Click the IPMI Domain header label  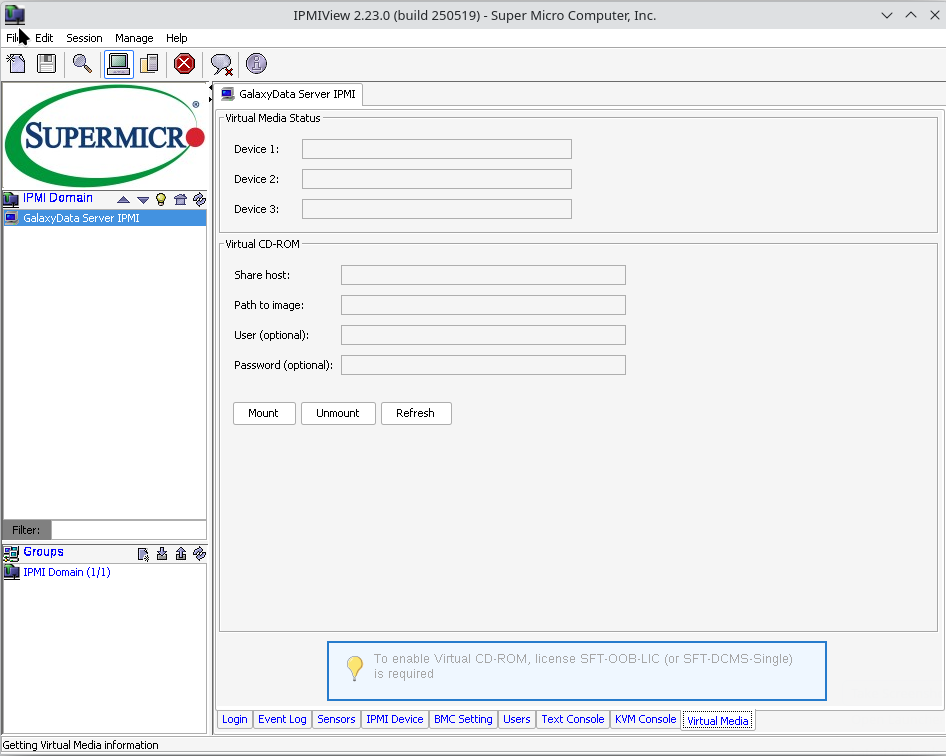pyautogui.click(x=58, y=198)
